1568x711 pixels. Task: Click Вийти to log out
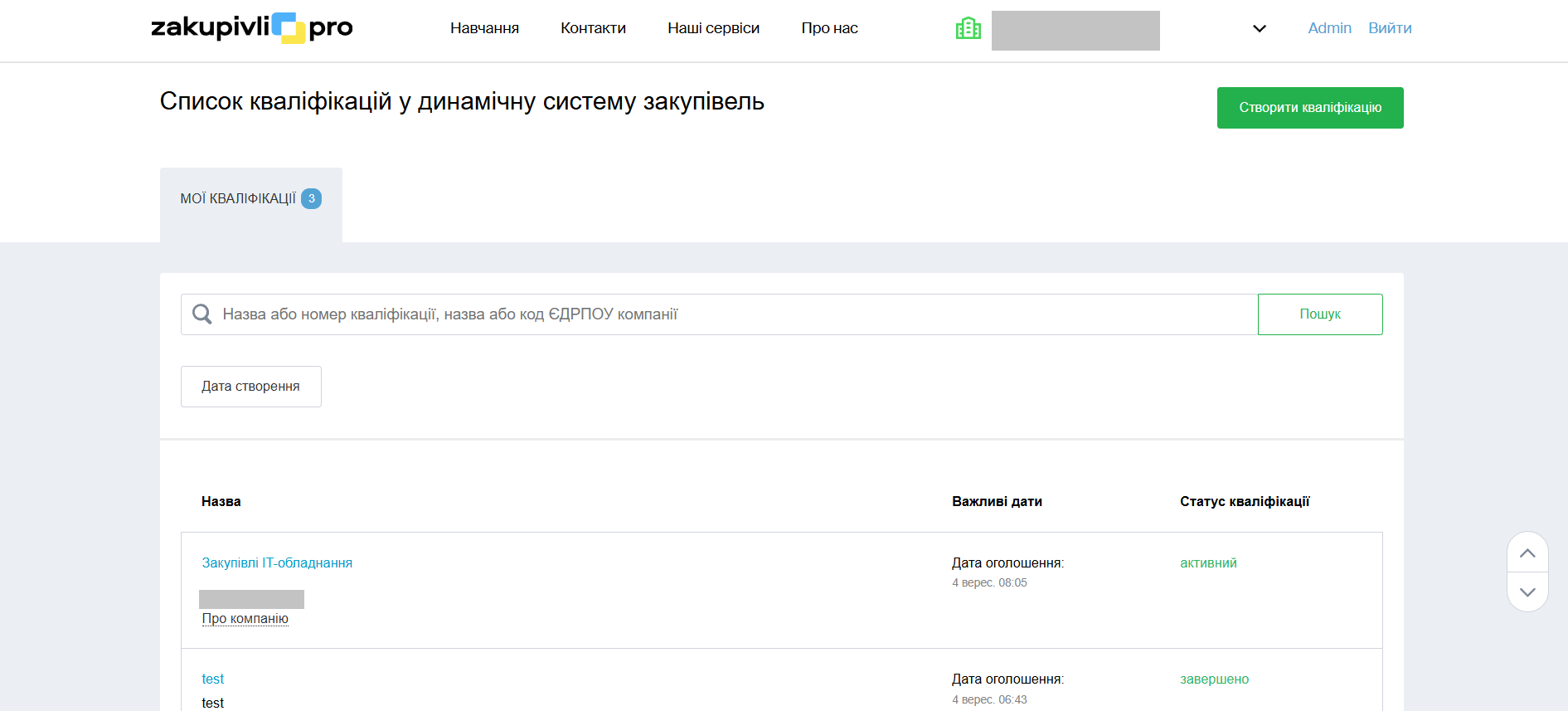click(1390, 28)
